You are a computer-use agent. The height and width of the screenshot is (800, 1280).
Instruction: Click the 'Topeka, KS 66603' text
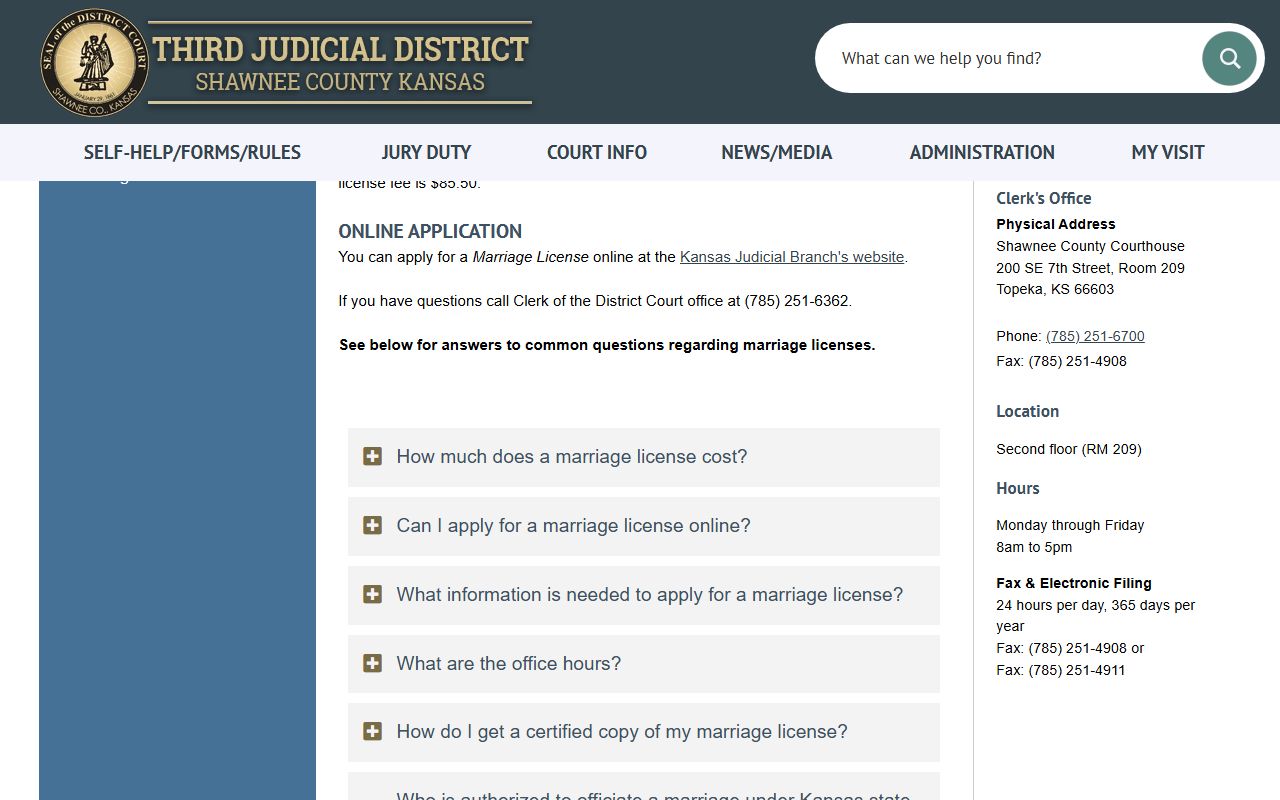(x=1055, y=289)
